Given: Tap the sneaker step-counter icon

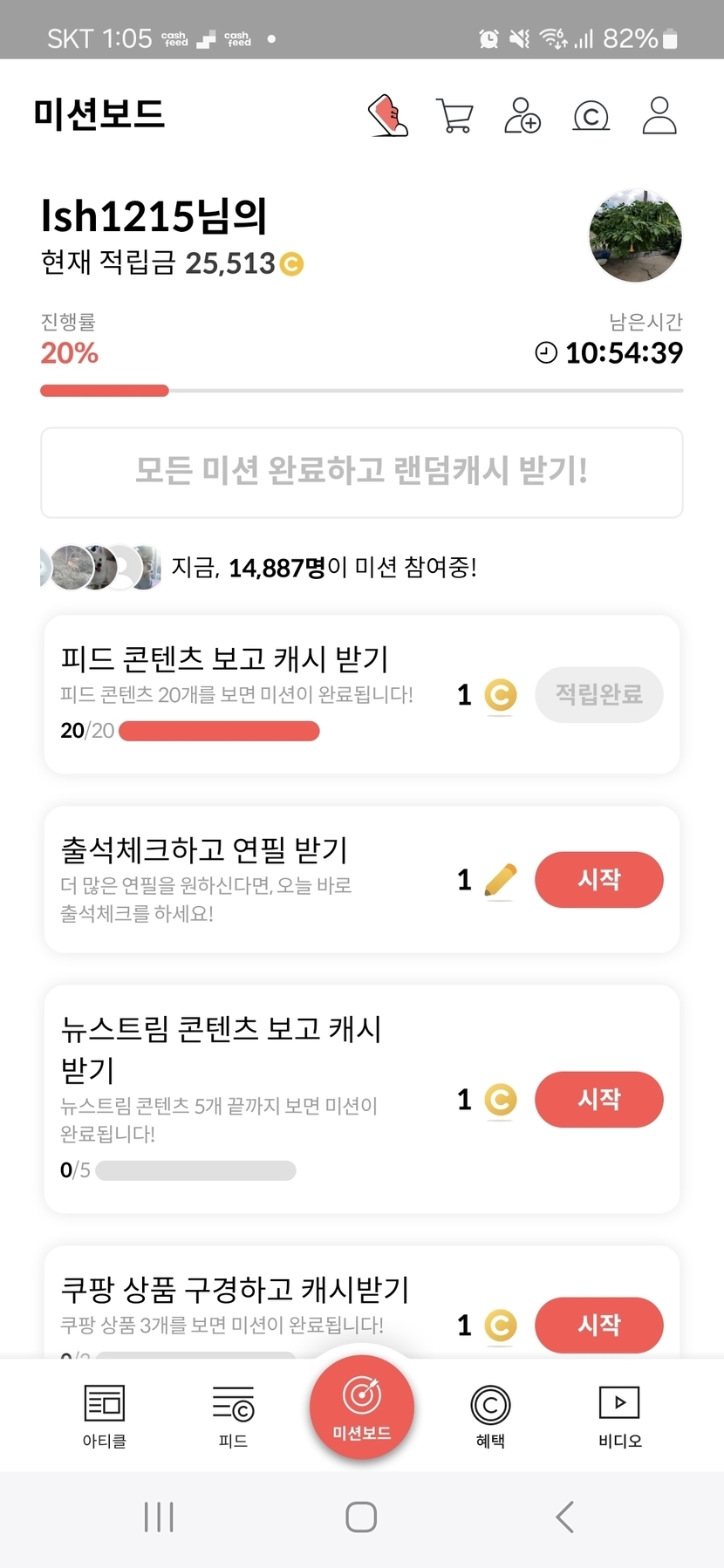Looking at the screenshot, I should [388, 116].
